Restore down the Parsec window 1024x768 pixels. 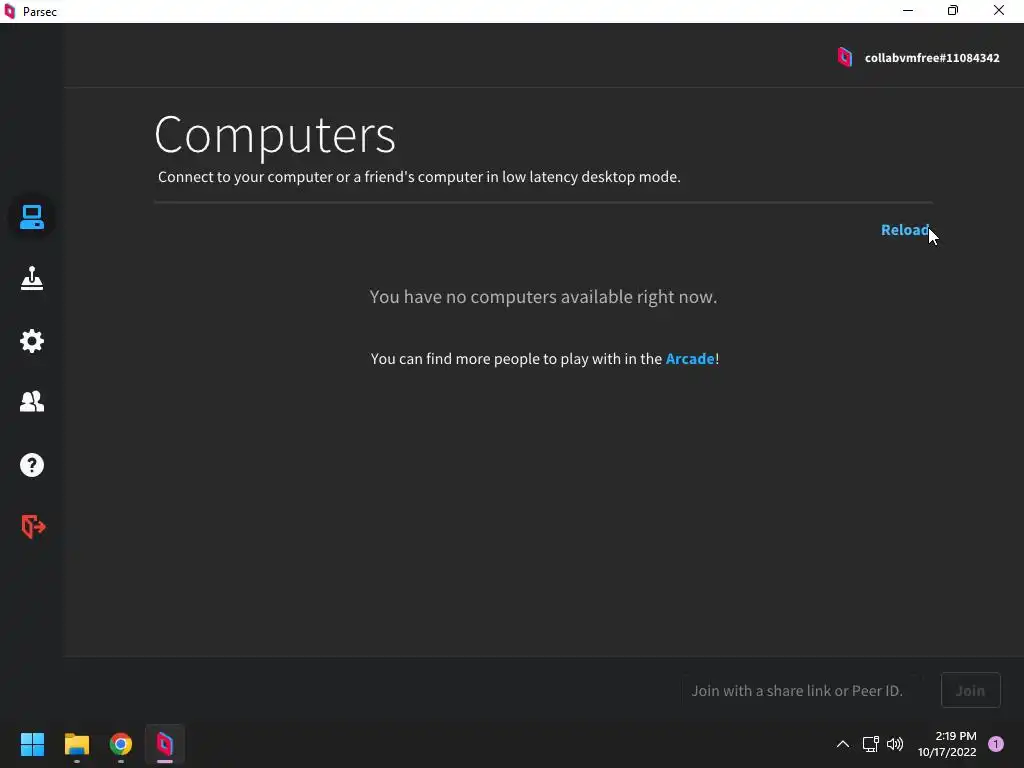[953, 10]
